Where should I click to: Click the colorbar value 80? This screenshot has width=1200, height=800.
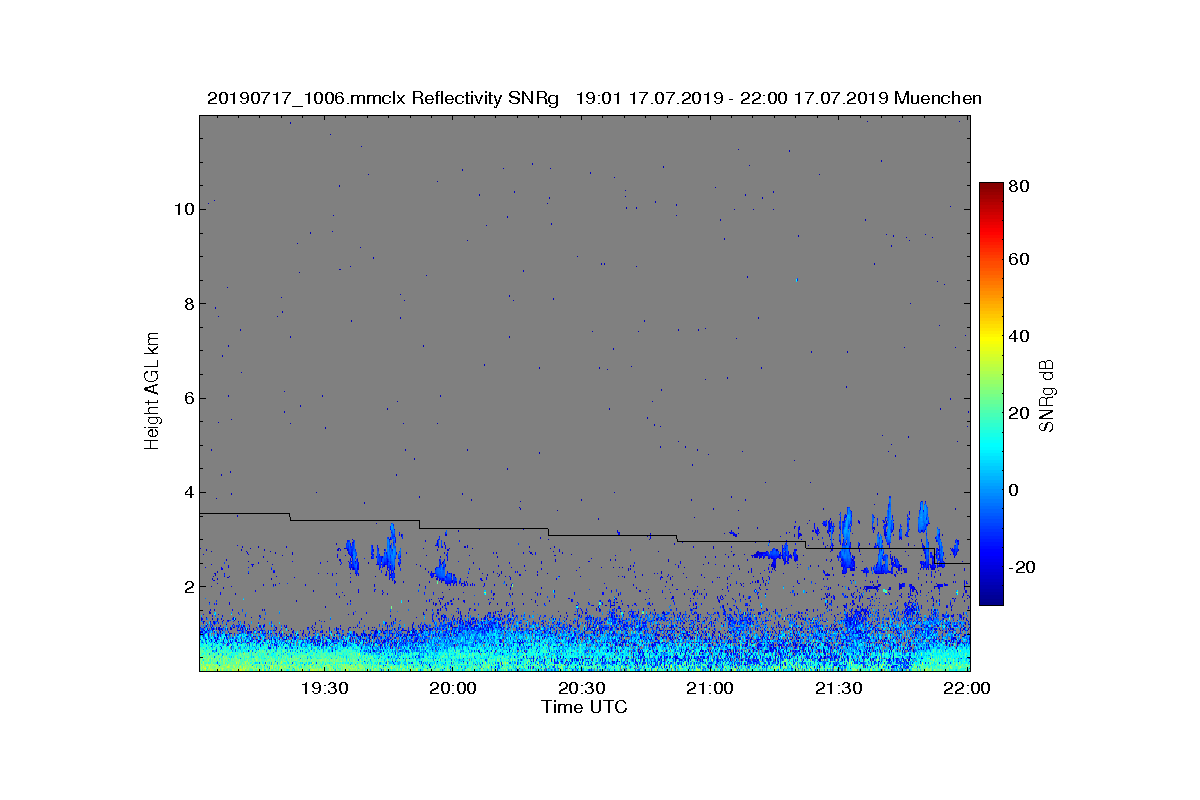1020,186
